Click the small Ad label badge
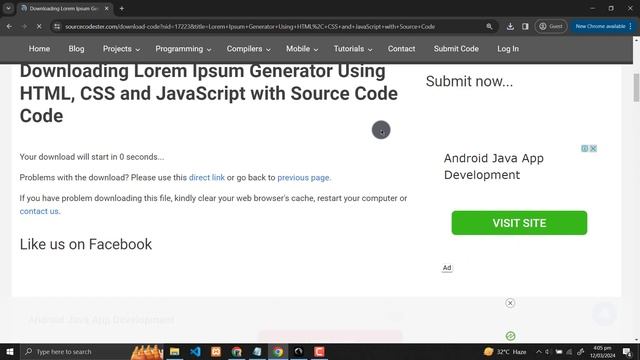 pos(447,268)
